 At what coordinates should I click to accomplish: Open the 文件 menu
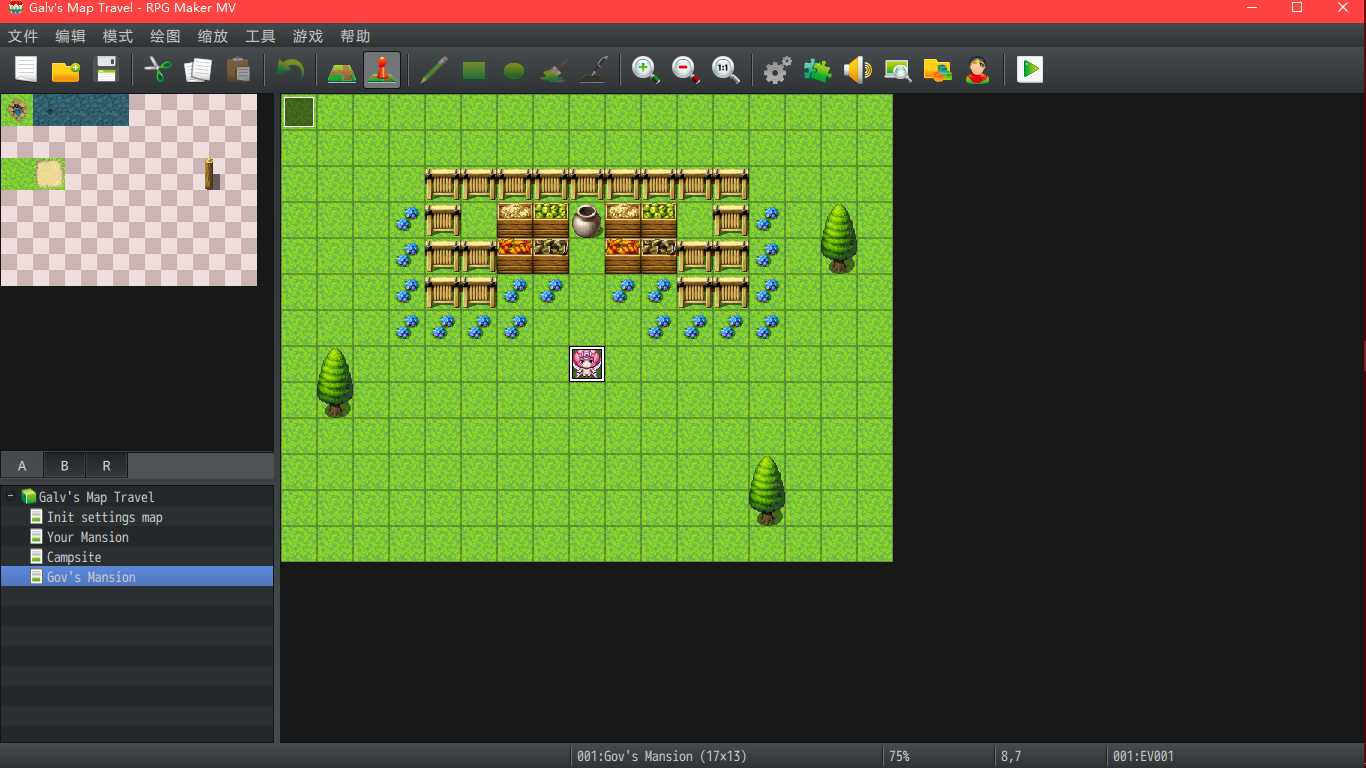pos(23,36)
